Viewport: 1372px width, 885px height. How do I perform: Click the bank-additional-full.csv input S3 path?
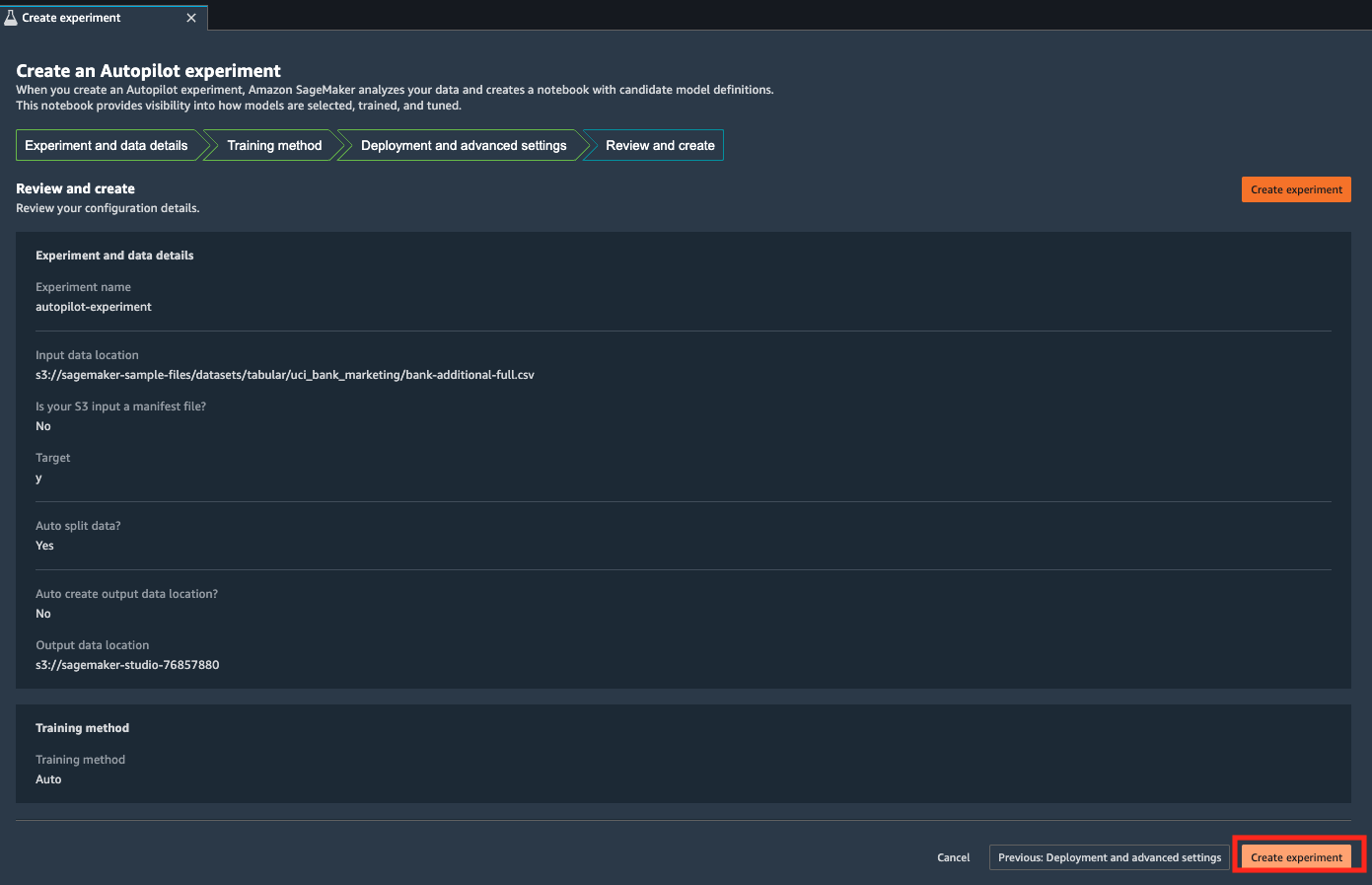(285, 375)
